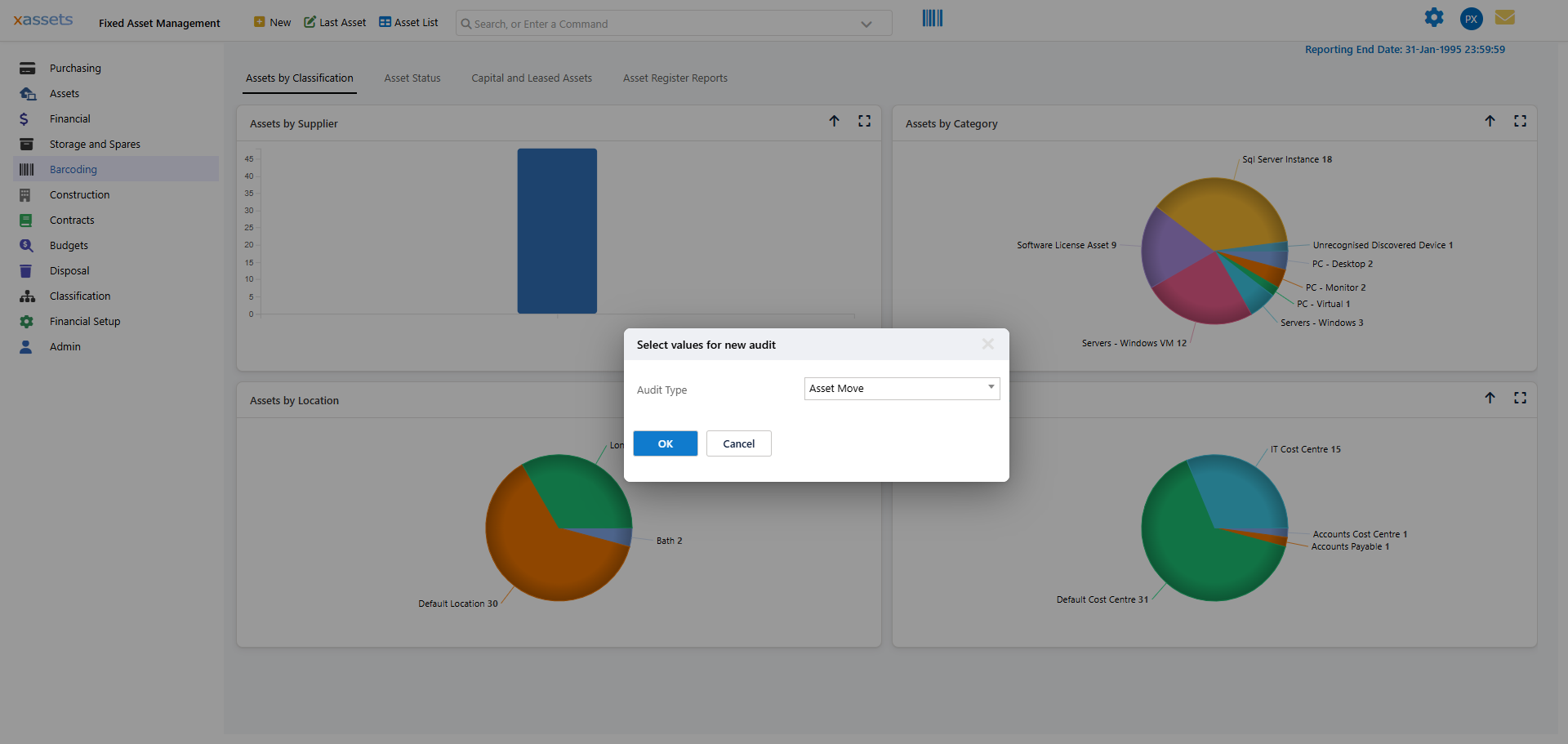Switch to the Asset Status tab
The height and width of the screenshot is (744, 1568).
click(x=412, y=78)
